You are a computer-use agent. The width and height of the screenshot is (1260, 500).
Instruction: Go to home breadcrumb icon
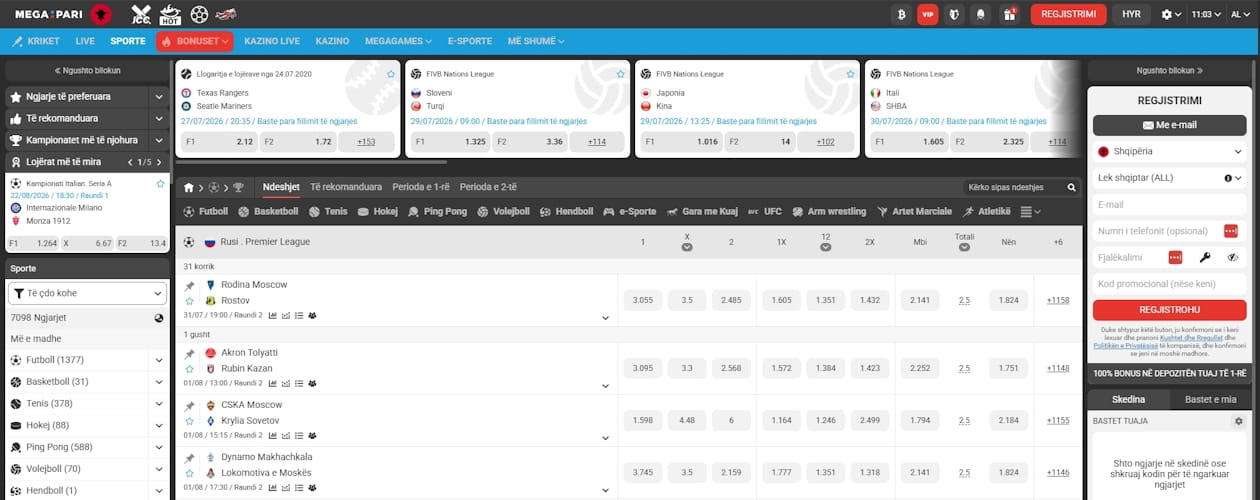[189, 187]
